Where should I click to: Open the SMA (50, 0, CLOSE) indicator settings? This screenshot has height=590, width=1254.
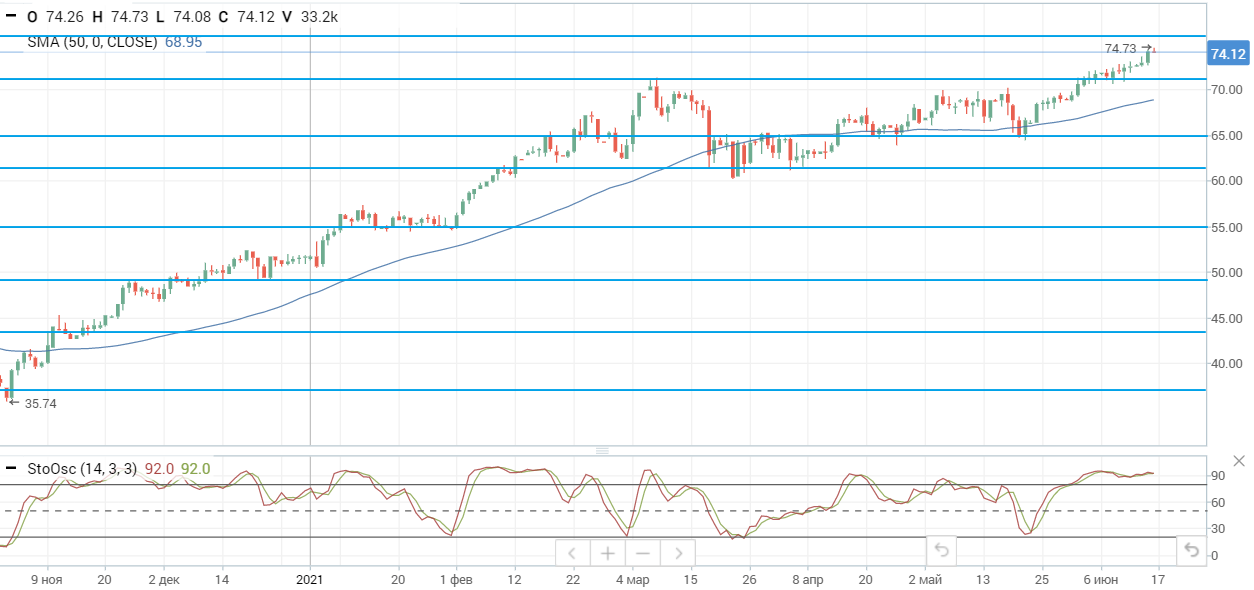pyautogui.click(x=92, y=42)
